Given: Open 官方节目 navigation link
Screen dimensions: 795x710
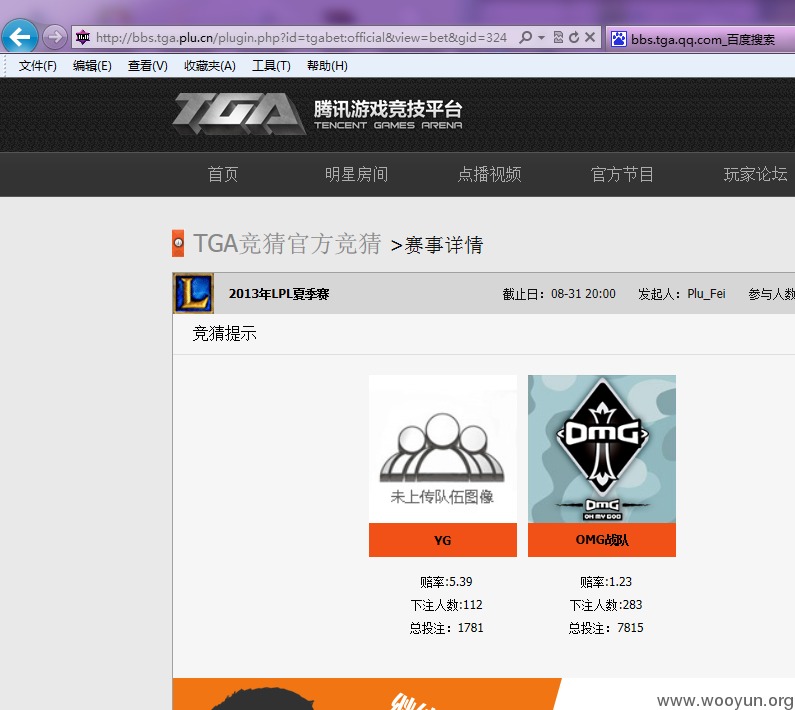Looking at the screenshot, I should 622,174.
